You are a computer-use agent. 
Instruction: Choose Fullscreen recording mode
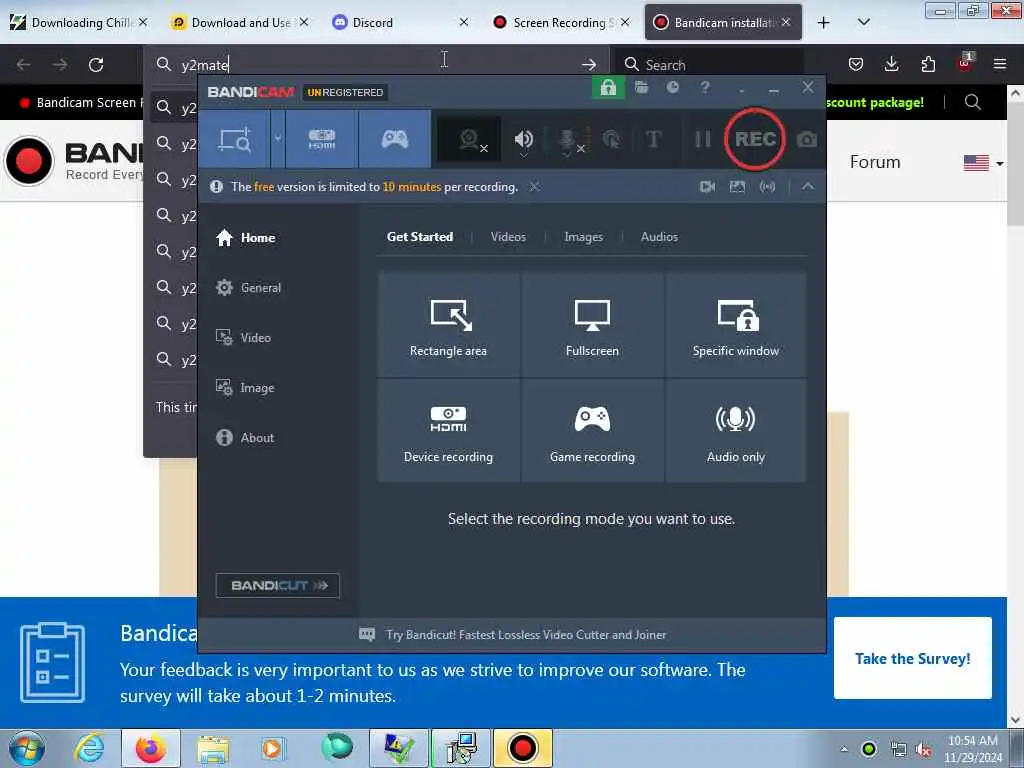click(592, 325)
